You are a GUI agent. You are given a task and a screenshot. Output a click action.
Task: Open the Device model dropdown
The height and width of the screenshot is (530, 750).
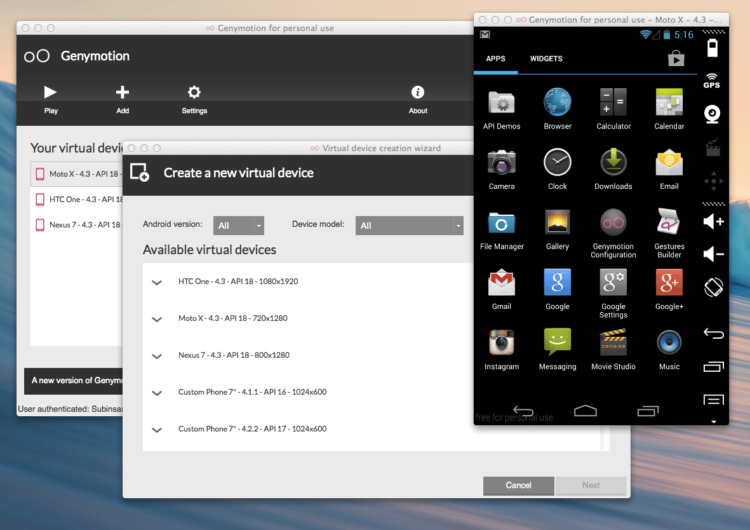pyautogui.click(x=409, y=225)
